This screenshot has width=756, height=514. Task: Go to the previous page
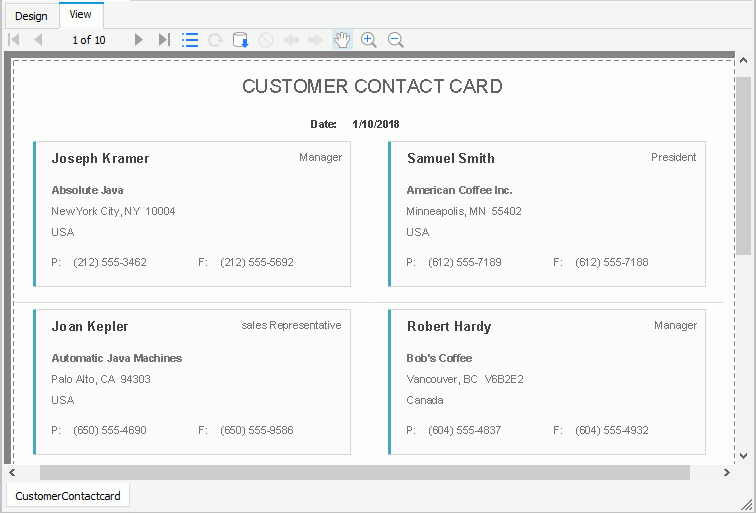[38, 40]
